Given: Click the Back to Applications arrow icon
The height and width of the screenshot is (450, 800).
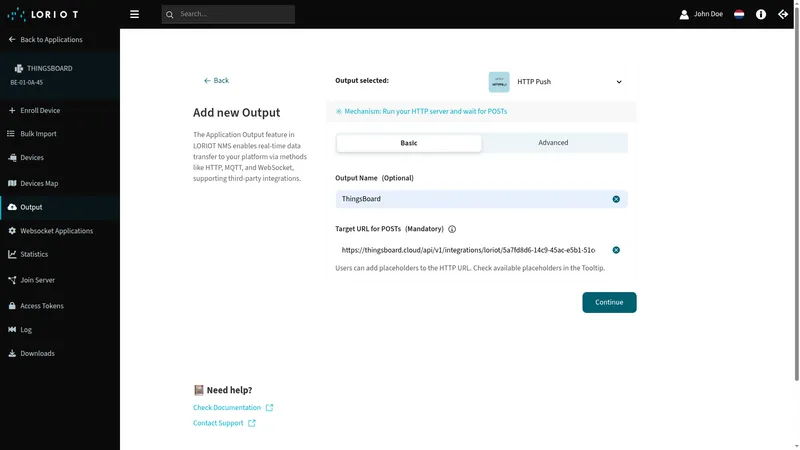Looking at the screenshot, I should tap(12, 39).
